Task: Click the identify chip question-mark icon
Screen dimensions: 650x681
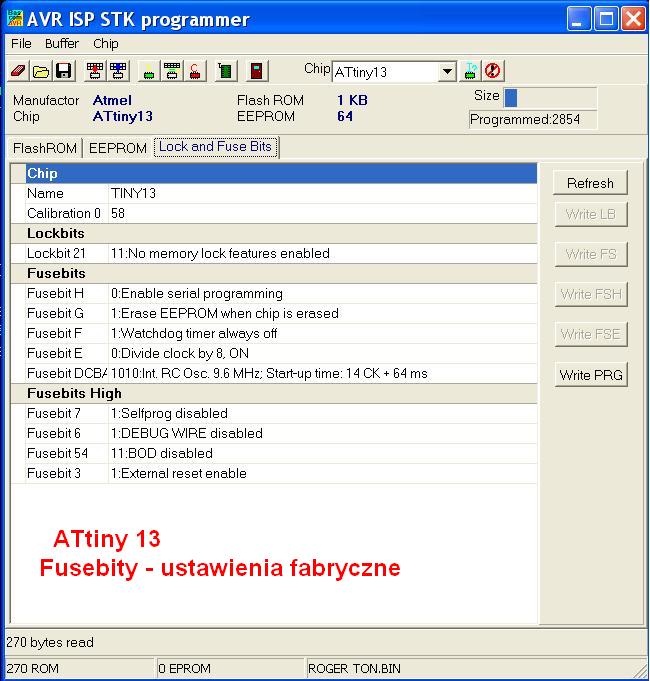Action: [470, 70]
